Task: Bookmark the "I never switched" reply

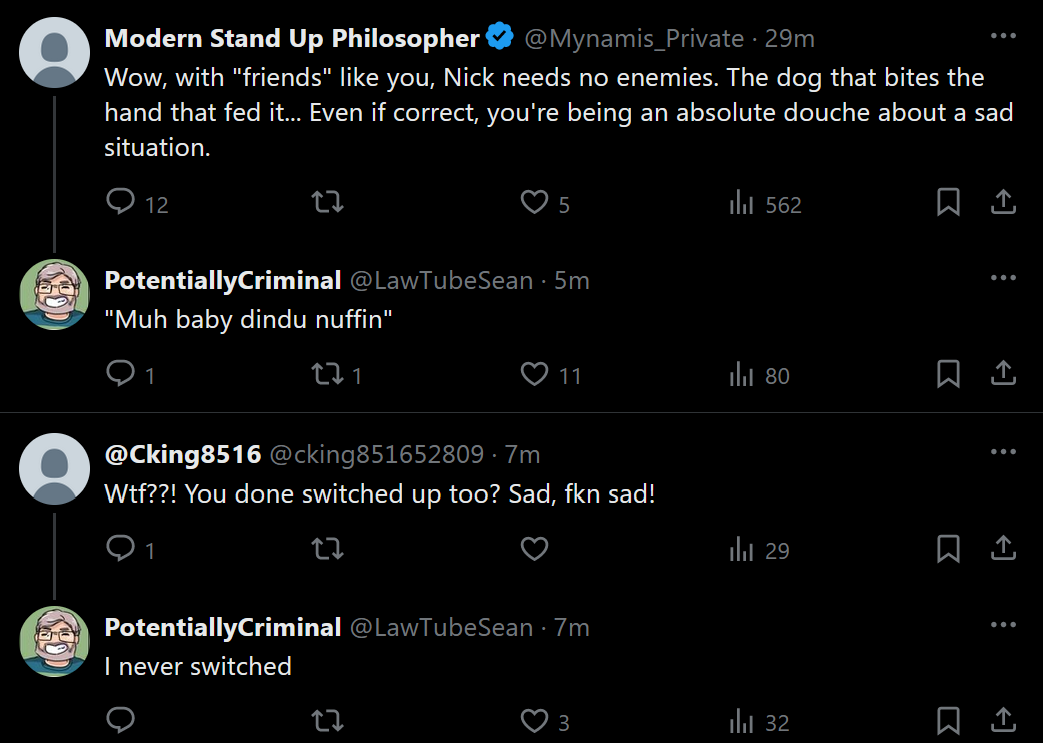Action: tap(948, 721)
